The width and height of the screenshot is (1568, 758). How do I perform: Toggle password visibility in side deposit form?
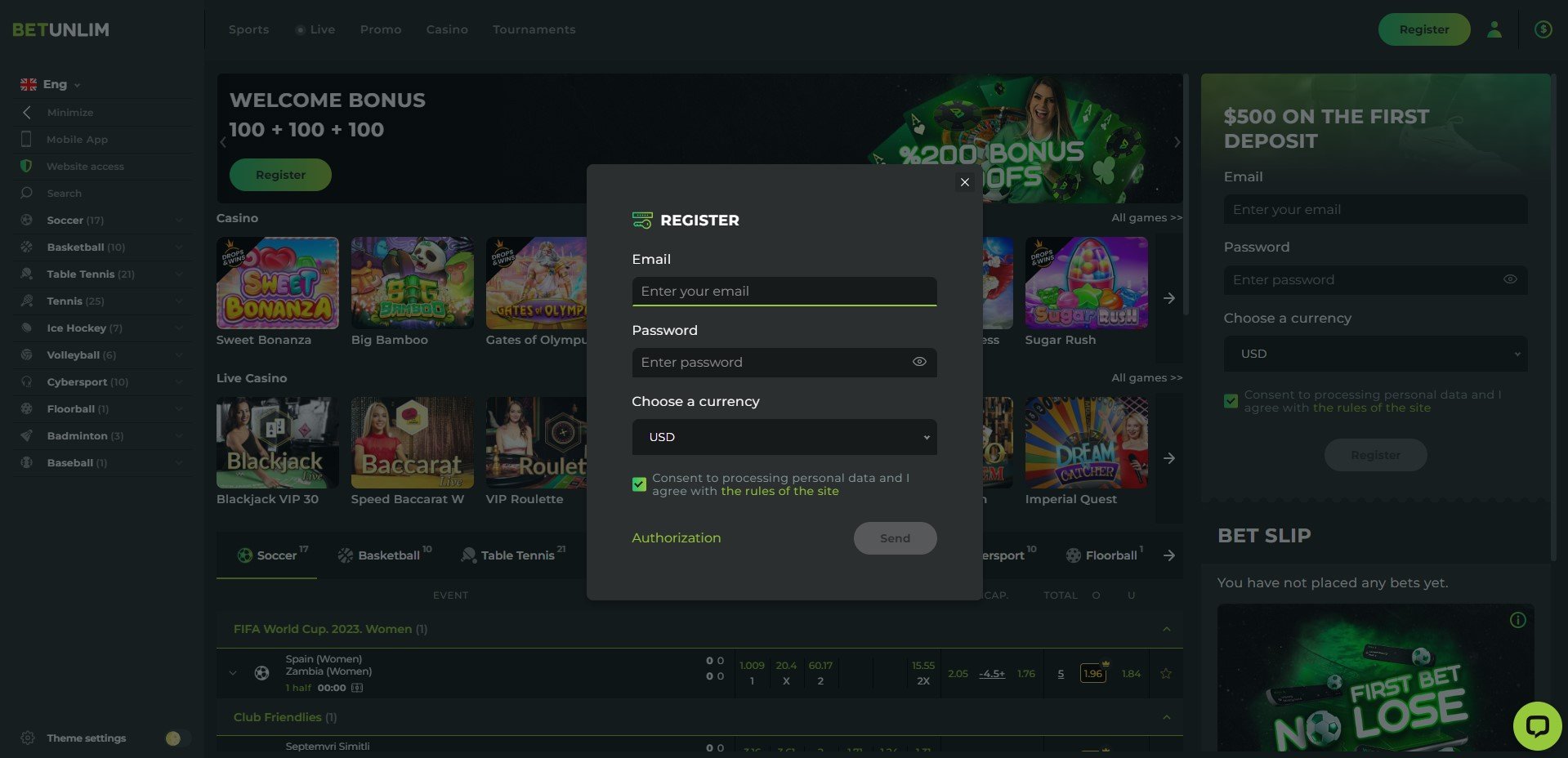click(1510, 279)
